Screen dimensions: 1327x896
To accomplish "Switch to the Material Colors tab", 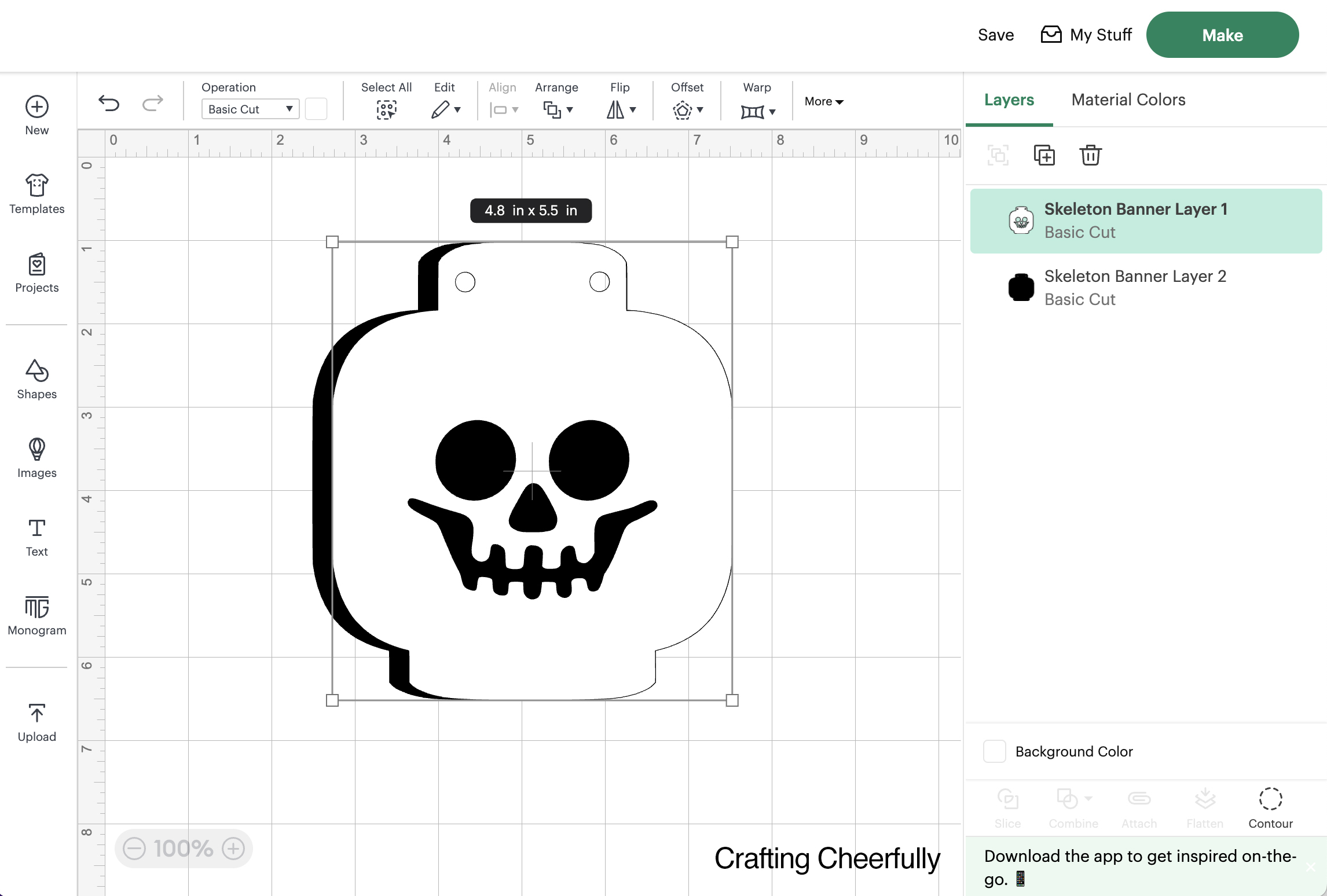I will point(1127,100).
